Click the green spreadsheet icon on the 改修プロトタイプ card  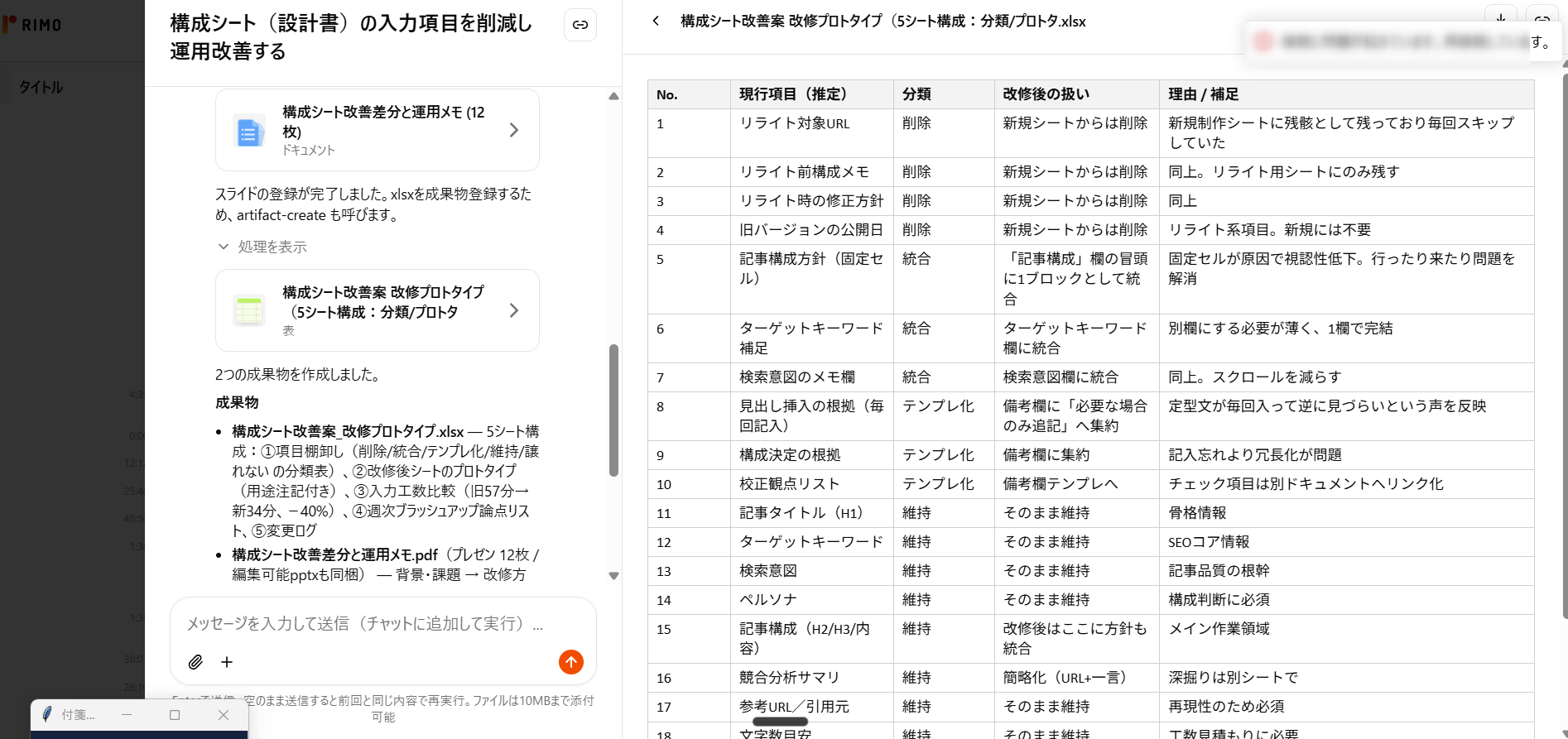pos(248,311)
